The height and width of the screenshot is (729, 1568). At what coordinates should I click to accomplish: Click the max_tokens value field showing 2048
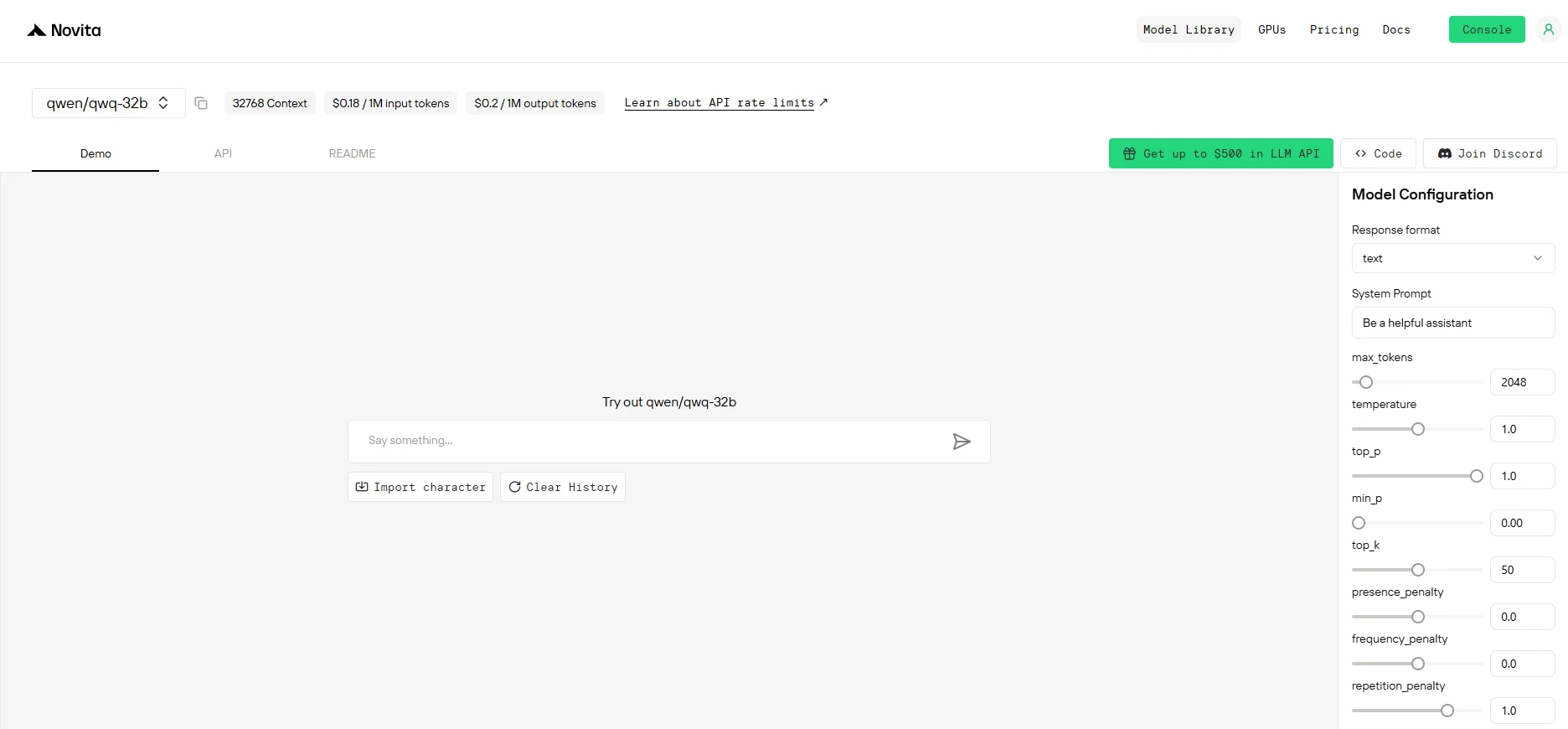point(1523,382)
